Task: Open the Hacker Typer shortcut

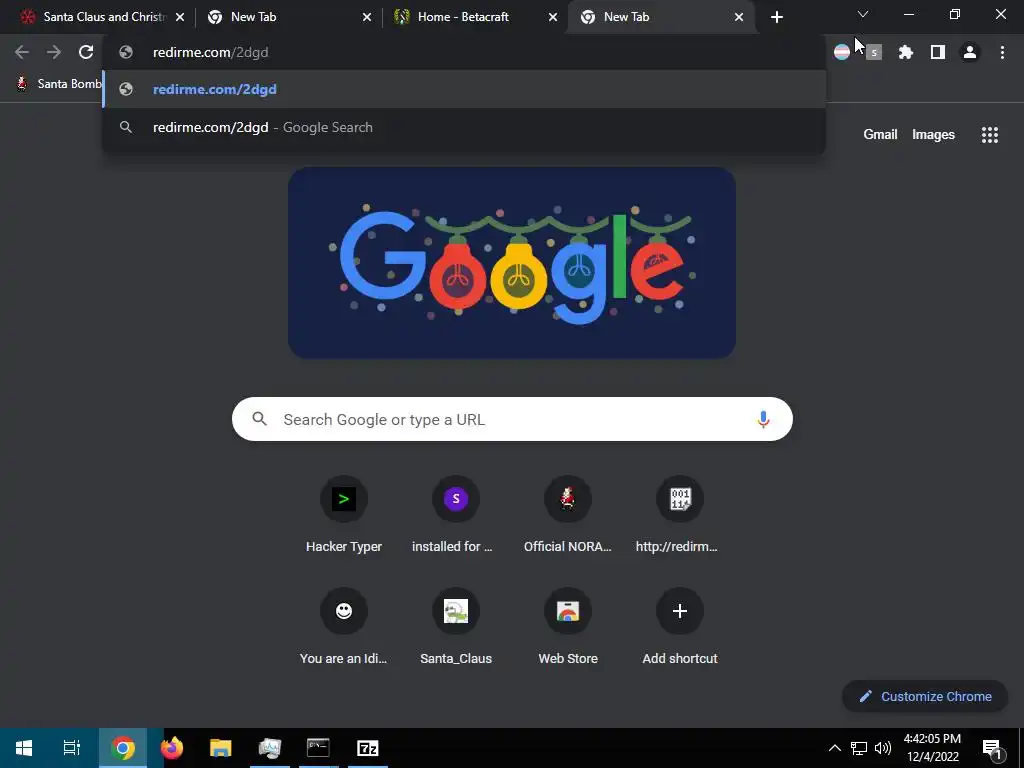Action: (x=344, y=516)
